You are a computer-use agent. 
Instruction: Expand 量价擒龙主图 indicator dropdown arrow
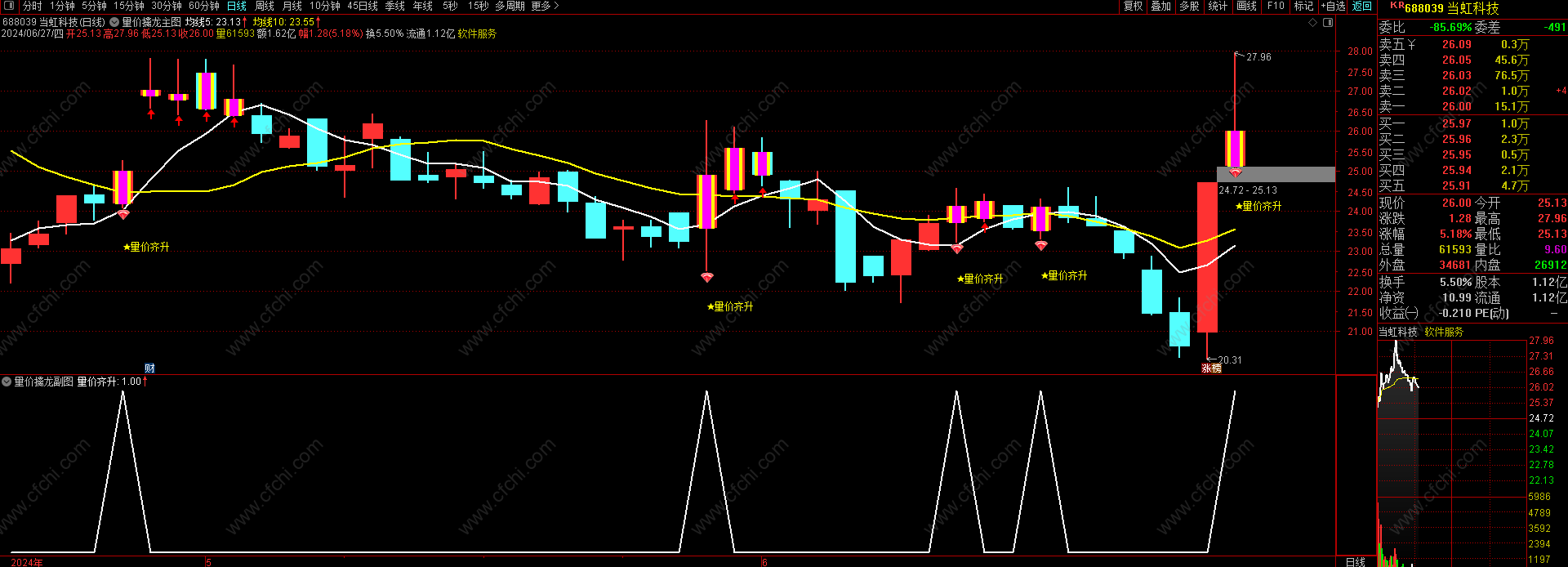114,22
